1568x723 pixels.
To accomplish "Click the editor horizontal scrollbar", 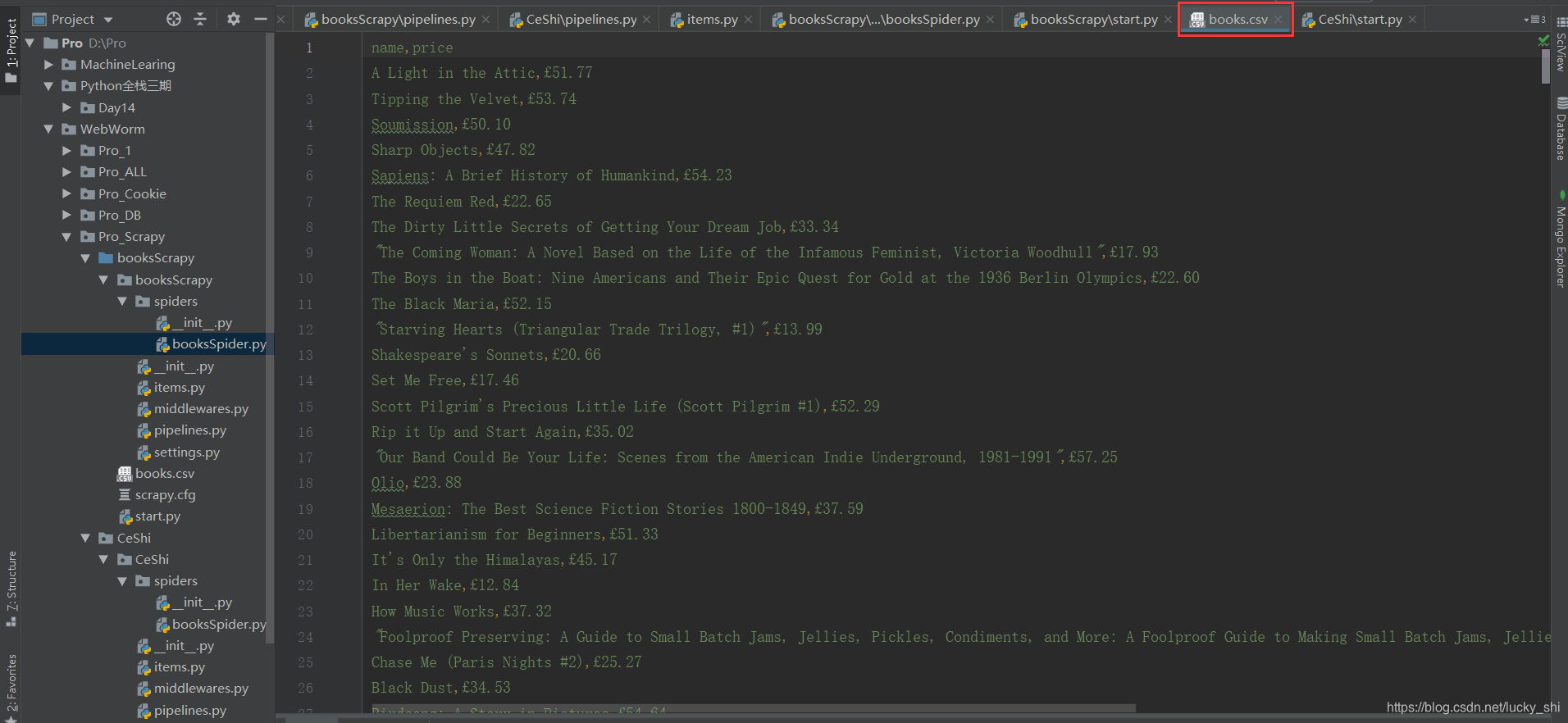I will 753,707.
